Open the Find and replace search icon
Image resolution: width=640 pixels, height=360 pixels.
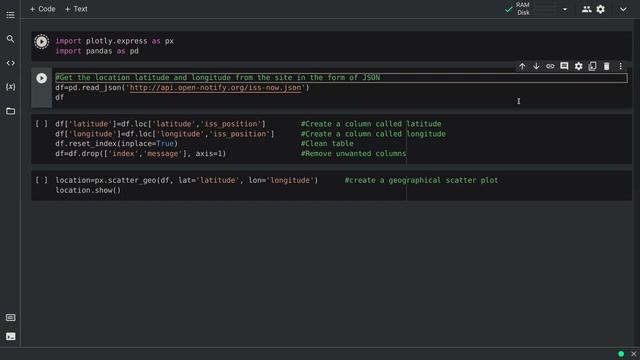coord(11,39)
